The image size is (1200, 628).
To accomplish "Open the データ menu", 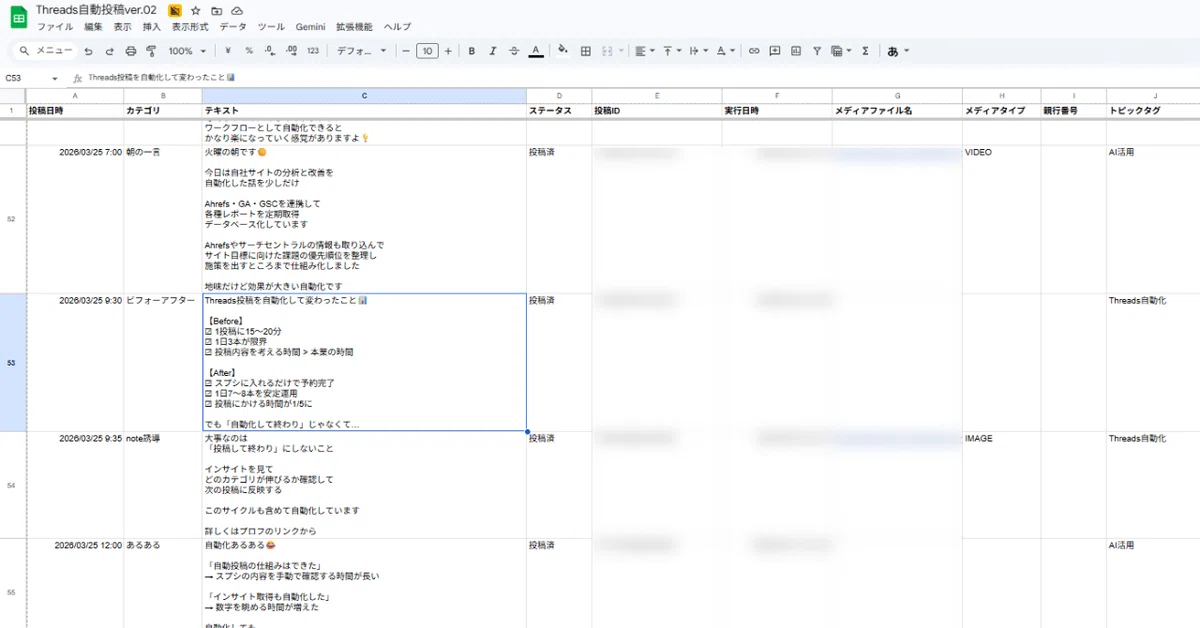I will click(x=233, y=27).
